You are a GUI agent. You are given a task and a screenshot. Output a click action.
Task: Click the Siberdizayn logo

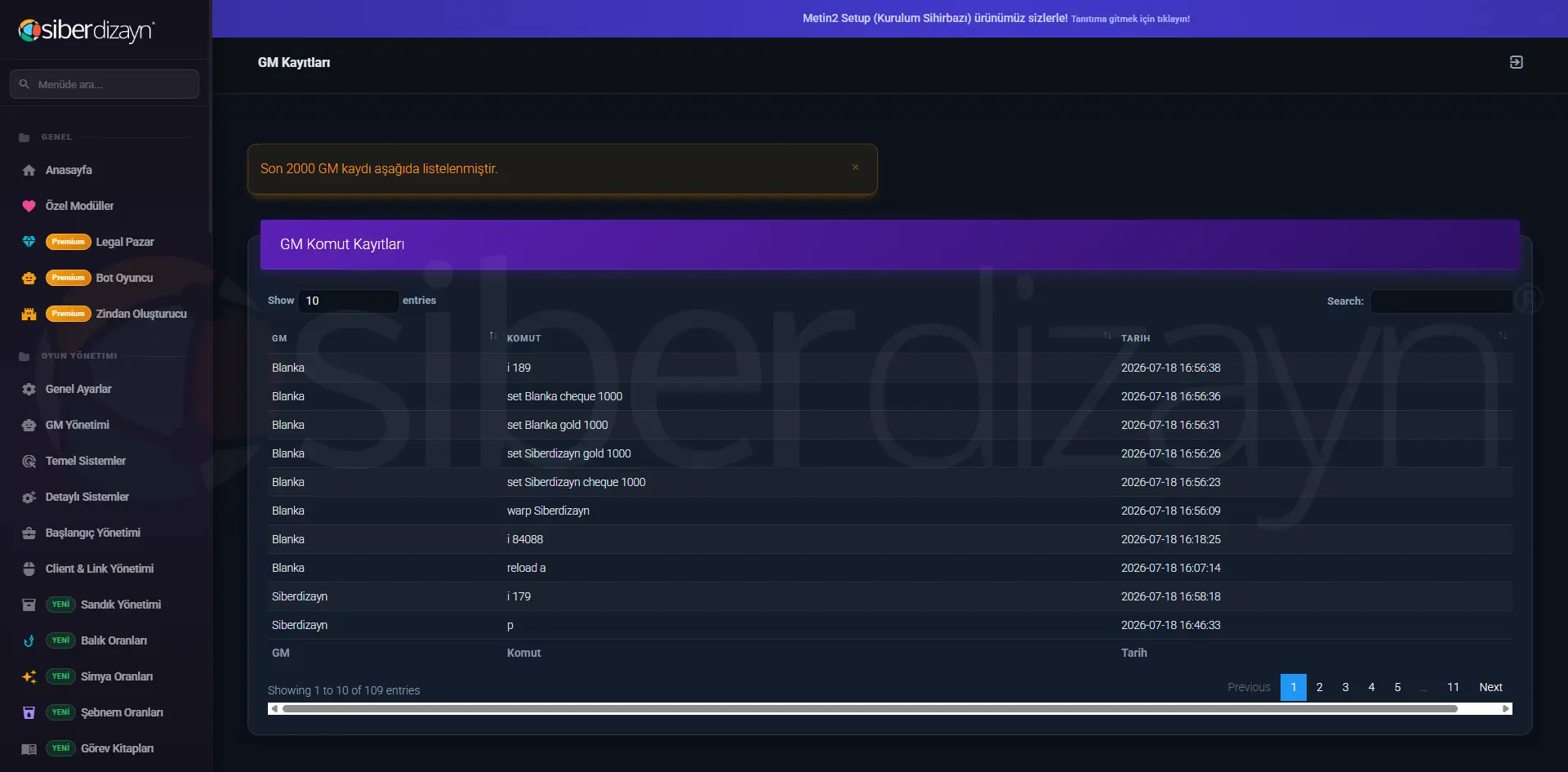[x=87, y=30]
